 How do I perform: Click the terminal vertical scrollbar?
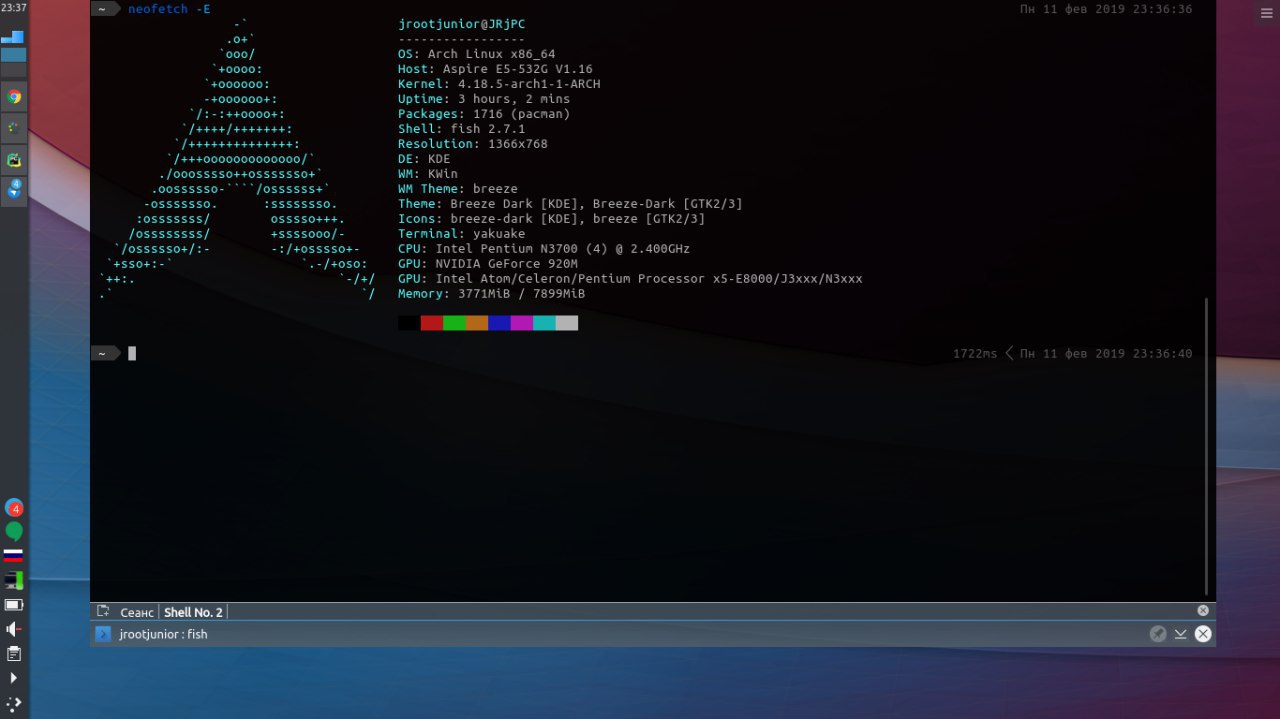1207,445
